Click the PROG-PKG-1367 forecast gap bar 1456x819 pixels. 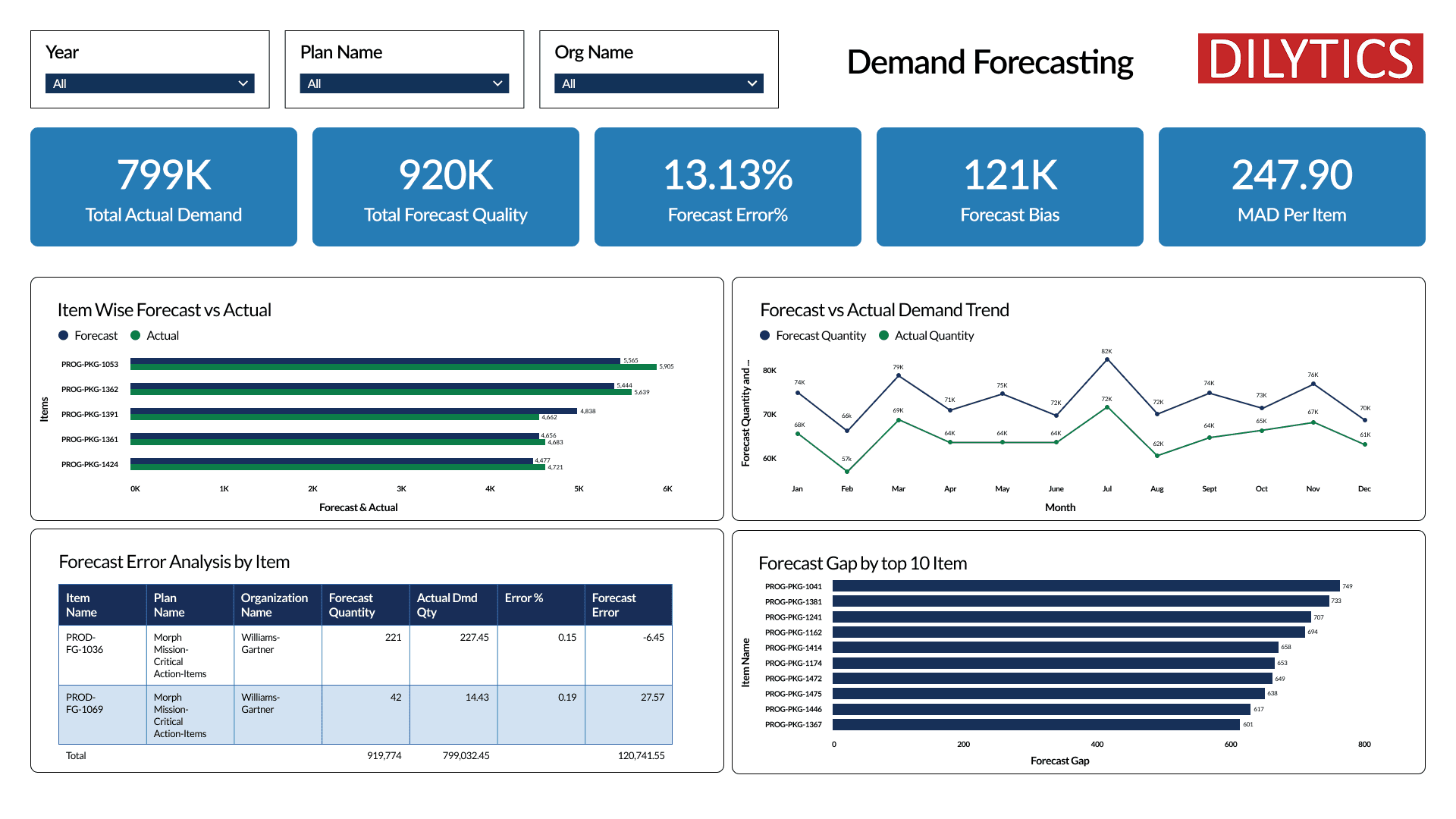tap(1035, 724)
